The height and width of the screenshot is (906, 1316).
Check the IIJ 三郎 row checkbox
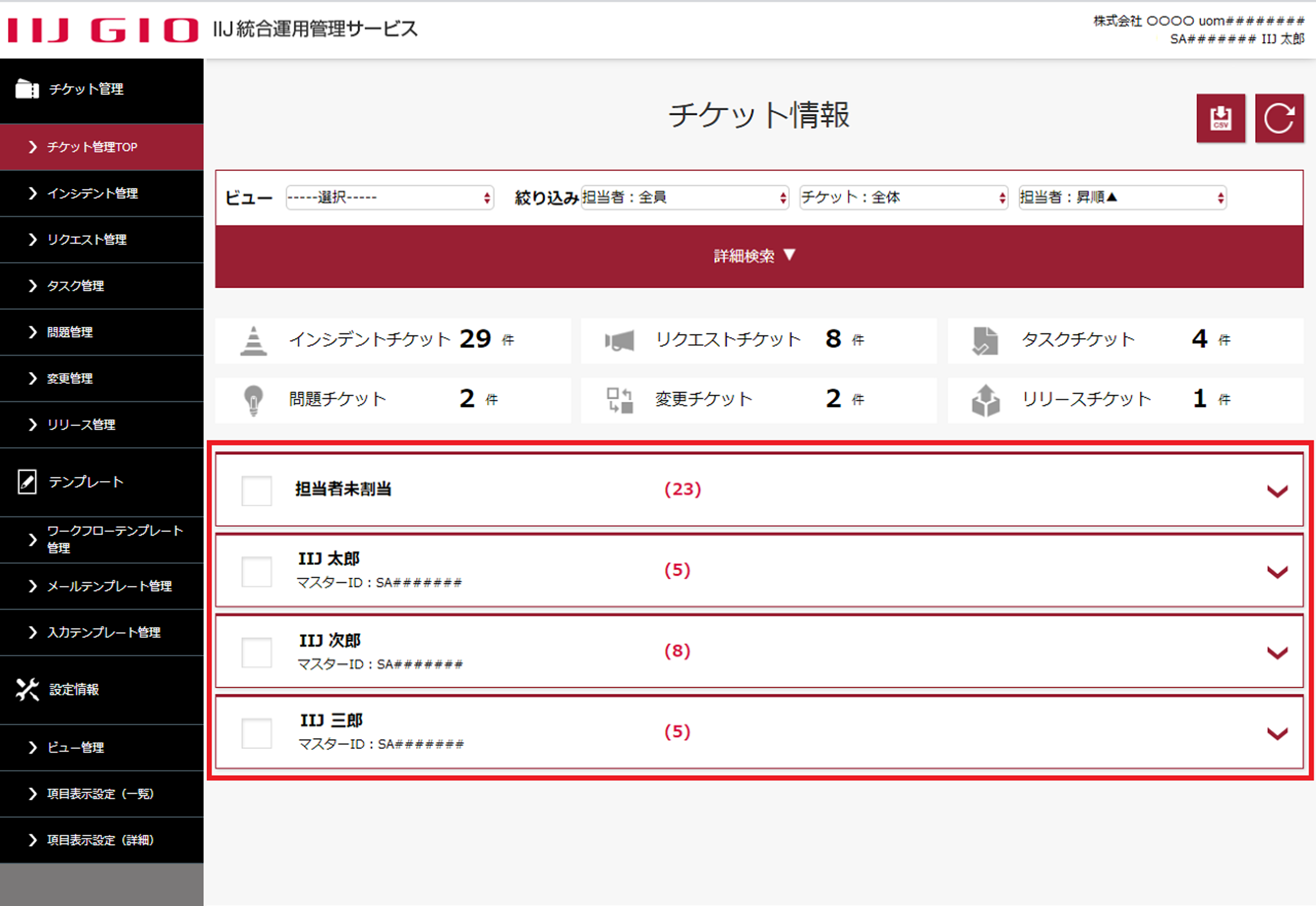point(257,733)
